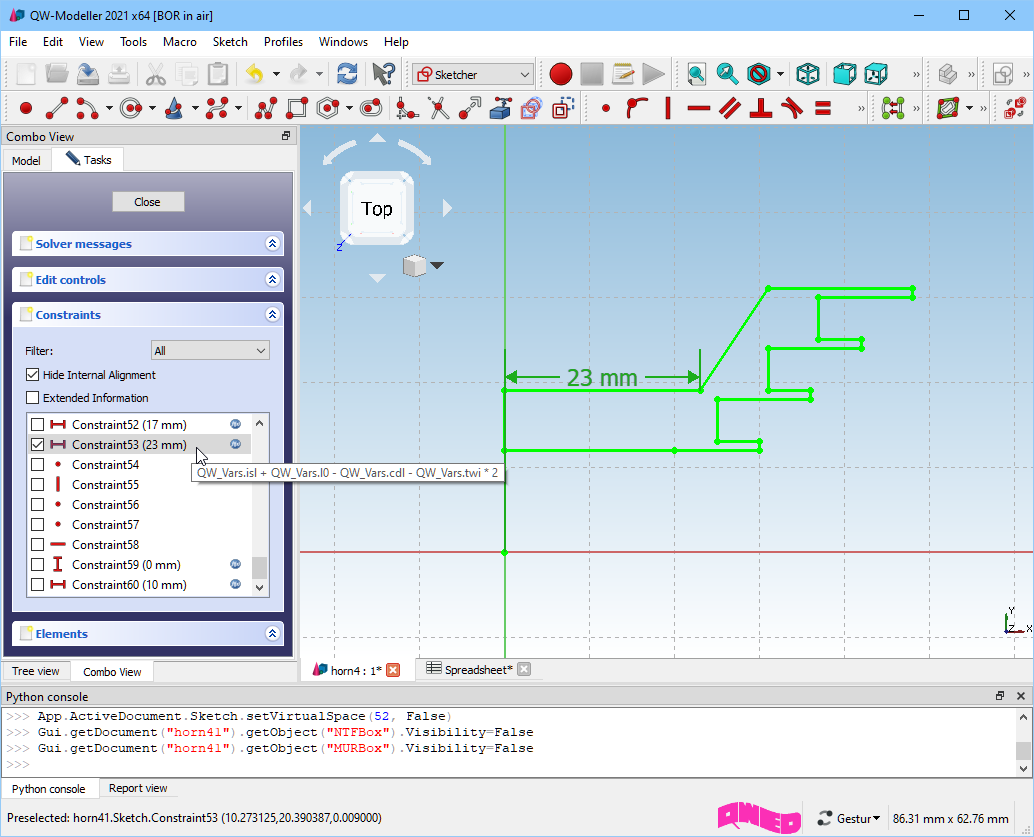Image resolution: width=1034 pixels, height=837 pixels.
Task: Apply the equal constraint tool
Action: click(822, 108)
